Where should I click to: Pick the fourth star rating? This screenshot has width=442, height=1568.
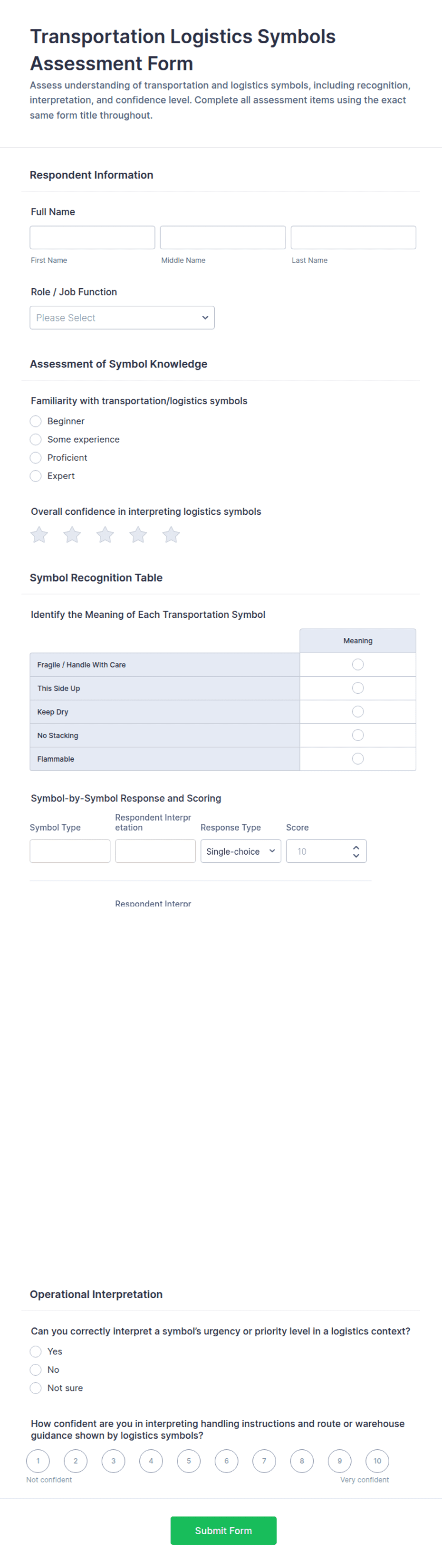tap(138, 534)
